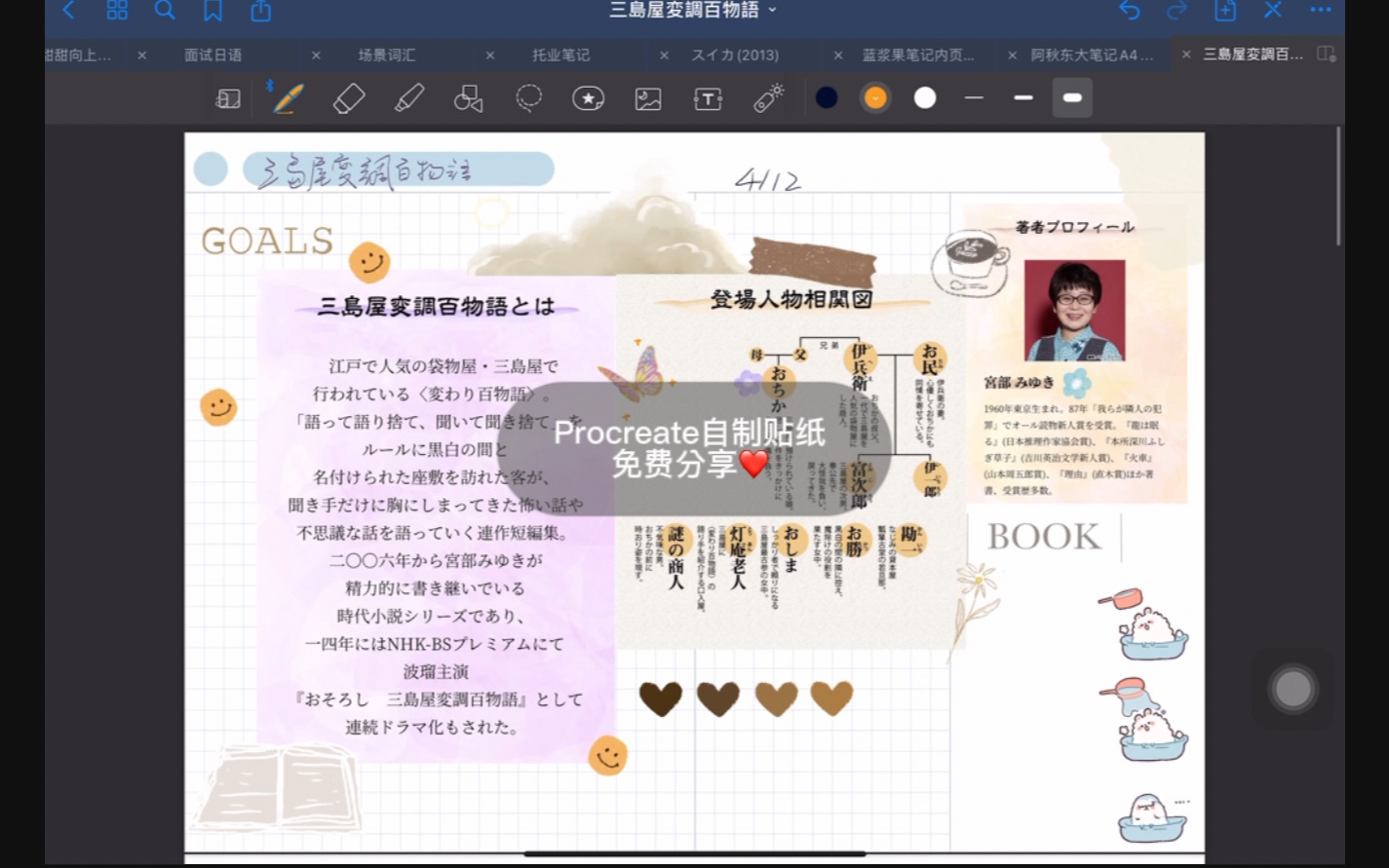Image resolution: width=1389 pixels, height=868 pixels.
Task: Switch to the 甜甜向上 tab
Action: 78,56
